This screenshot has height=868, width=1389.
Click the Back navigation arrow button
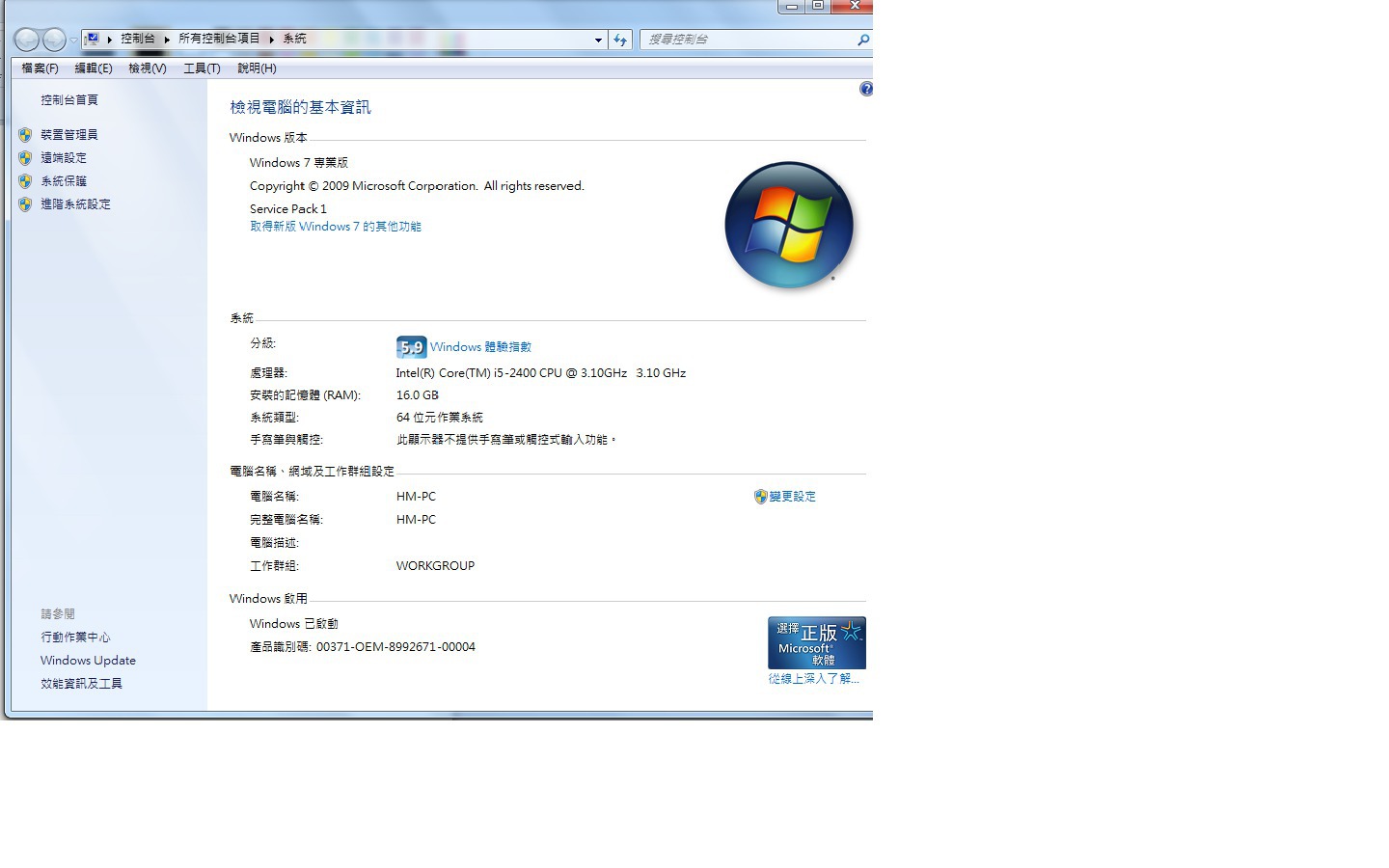click(x=27, y=40)
